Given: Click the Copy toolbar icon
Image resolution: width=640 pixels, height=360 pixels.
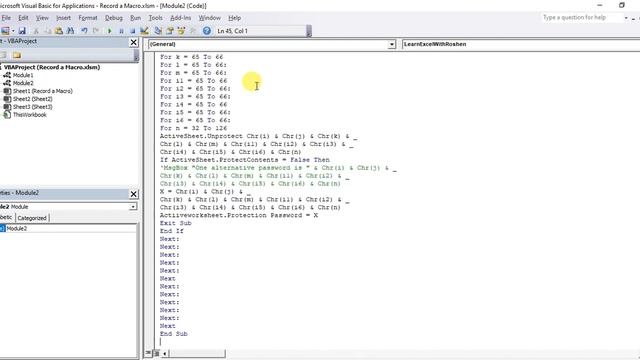Looking at the screenshot, I should (x=48, y=31).
